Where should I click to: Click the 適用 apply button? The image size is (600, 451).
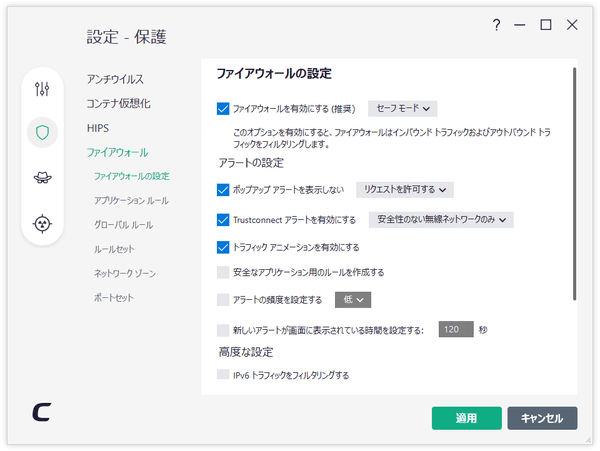pos(466,418)
